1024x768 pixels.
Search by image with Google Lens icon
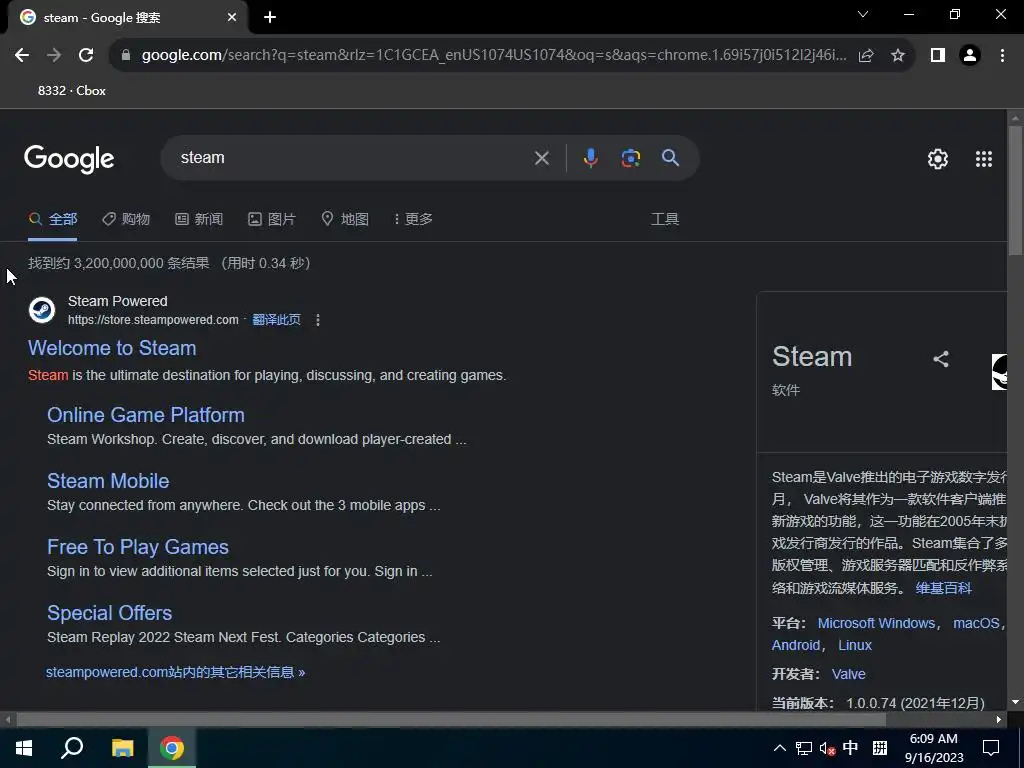(x=630, y=158)
